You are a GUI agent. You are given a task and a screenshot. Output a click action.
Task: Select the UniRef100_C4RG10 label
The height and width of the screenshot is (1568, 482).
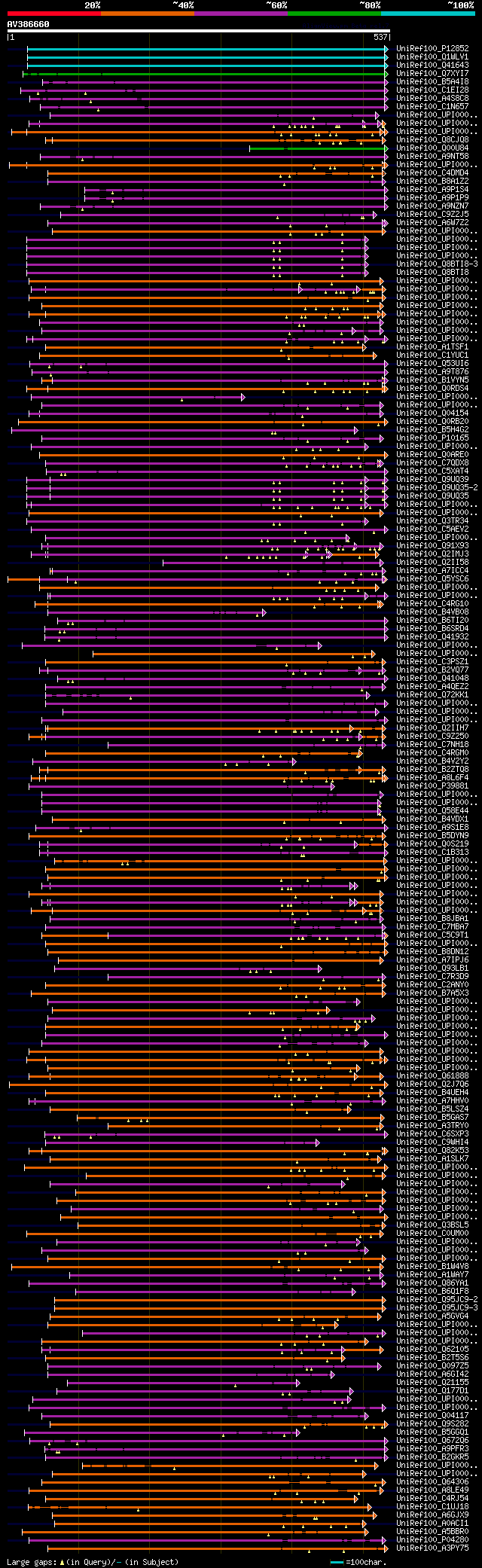(432, 603)
